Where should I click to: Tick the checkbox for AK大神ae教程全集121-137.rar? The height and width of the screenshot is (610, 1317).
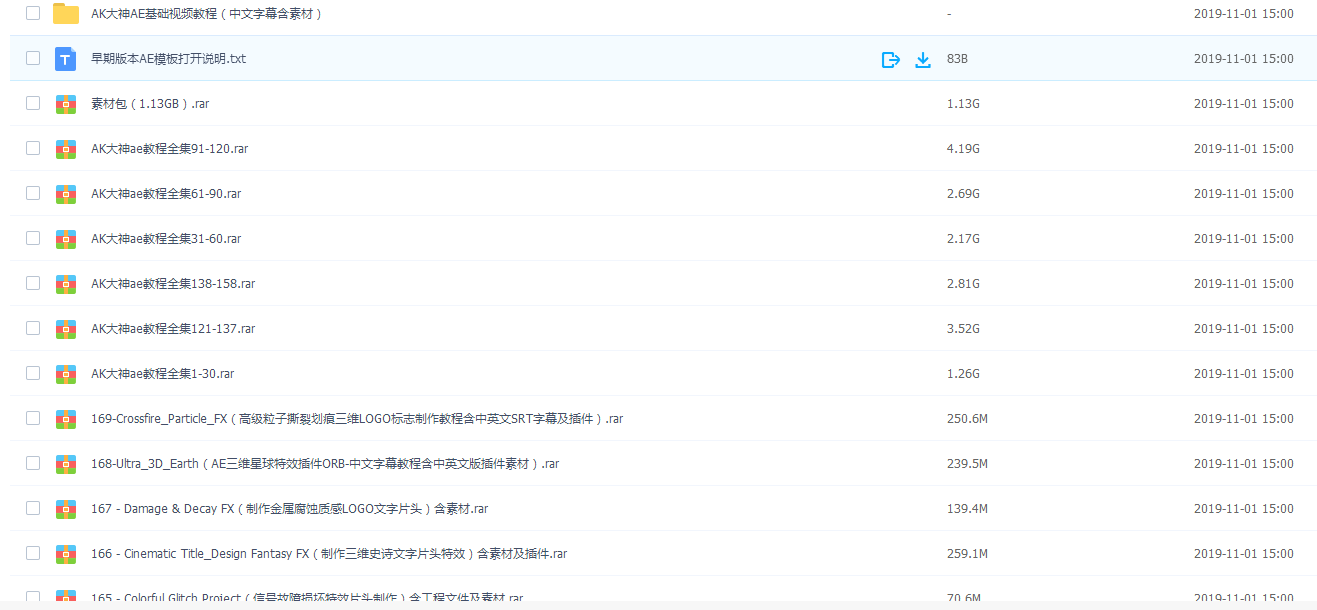pos(33,328)
